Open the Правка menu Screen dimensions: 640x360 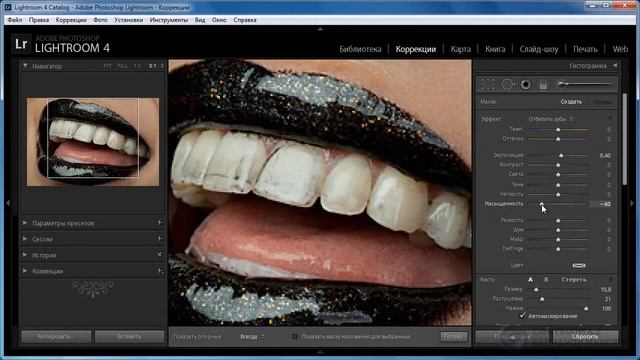click(x=39, y=20)
